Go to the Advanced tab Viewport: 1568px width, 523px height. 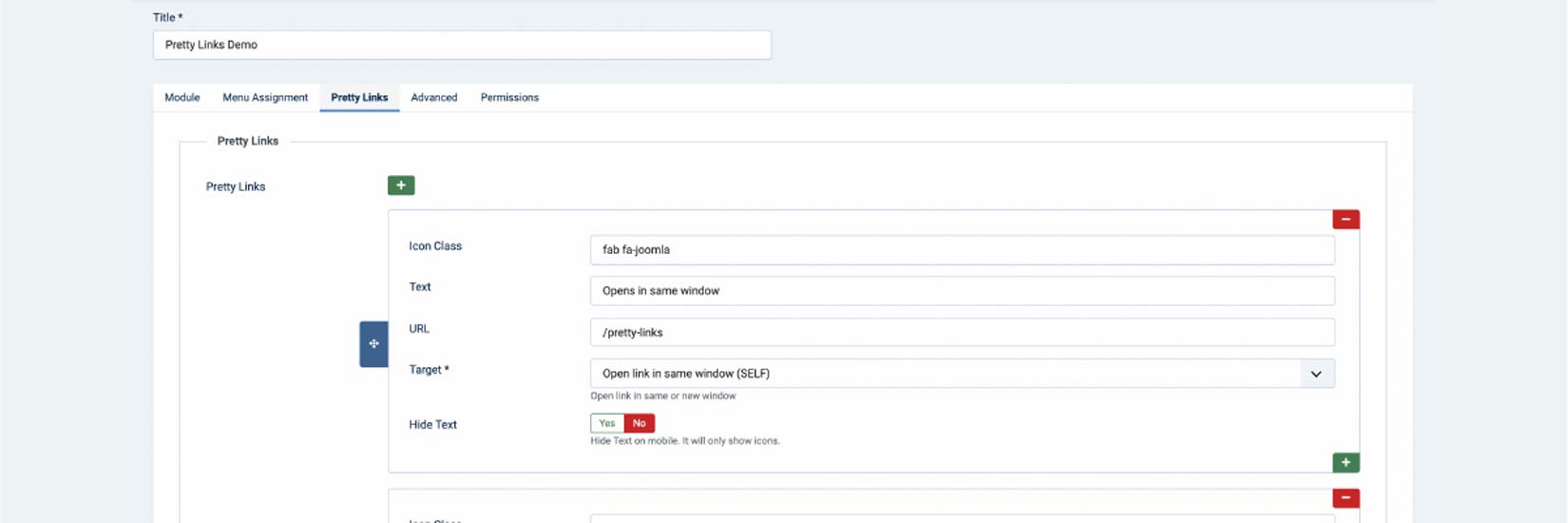point(434,98)
